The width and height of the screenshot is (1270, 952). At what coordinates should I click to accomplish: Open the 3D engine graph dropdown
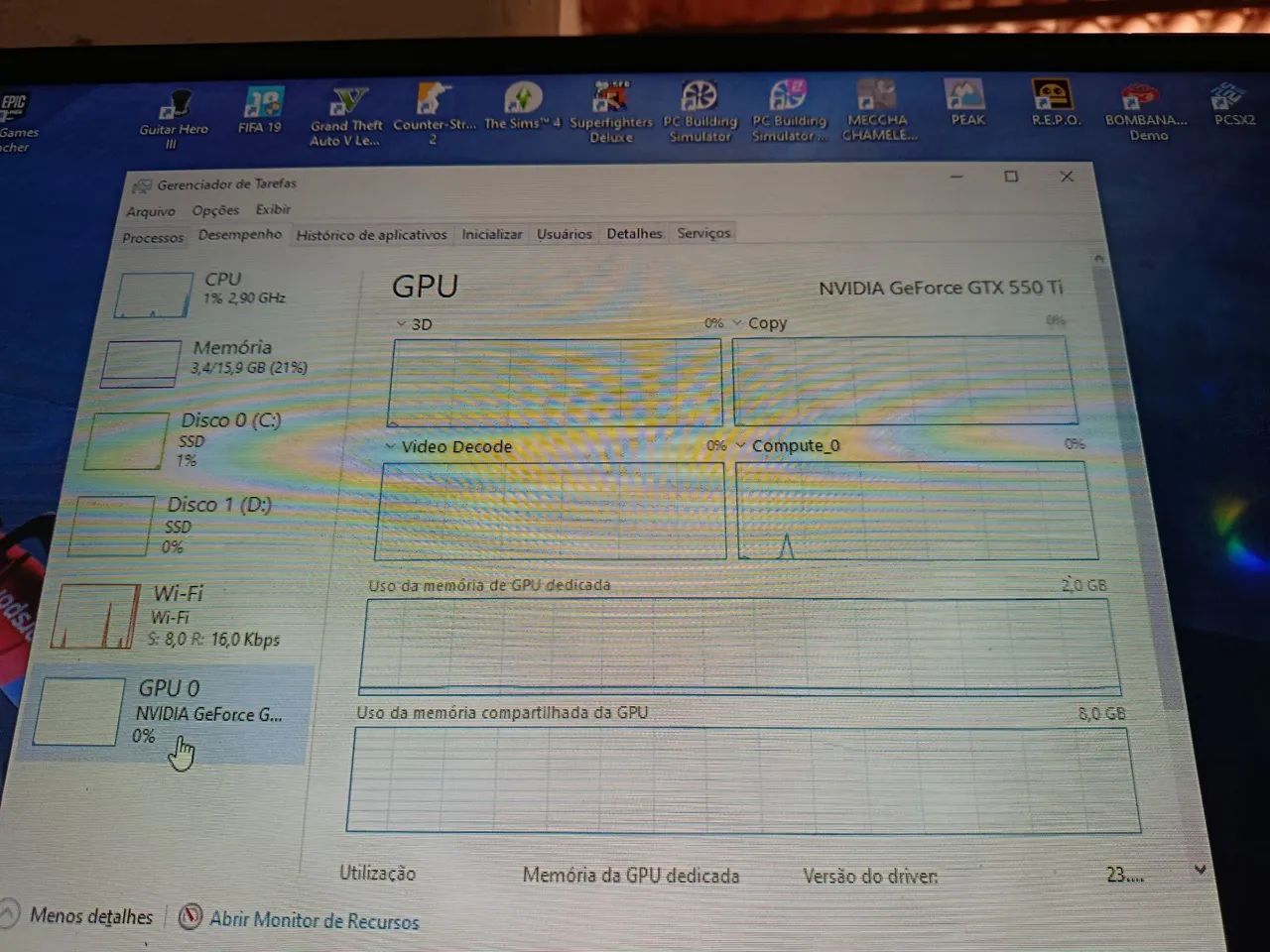402,324
